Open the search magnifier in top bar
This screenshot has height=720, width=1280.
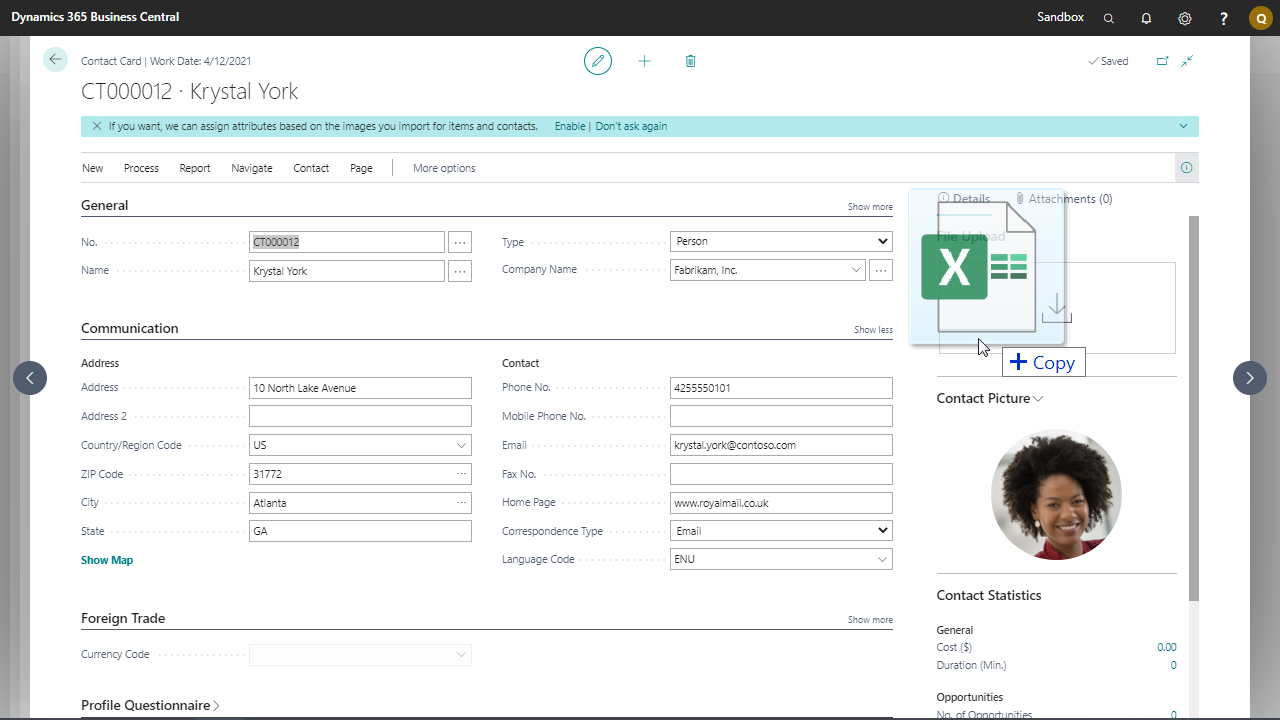[1108, 18]
